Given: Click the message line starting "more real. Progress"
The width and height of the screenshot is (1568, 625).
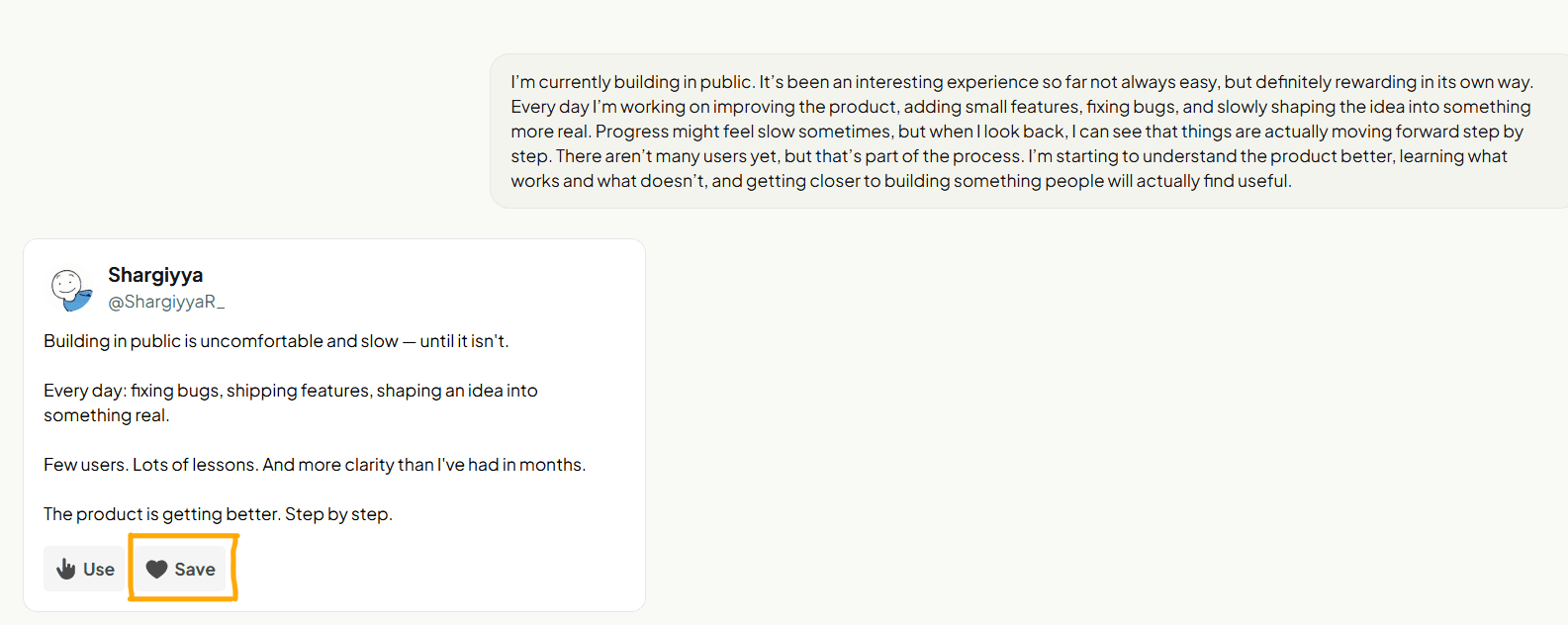Looking at the screenshot, I should 1016,132.
